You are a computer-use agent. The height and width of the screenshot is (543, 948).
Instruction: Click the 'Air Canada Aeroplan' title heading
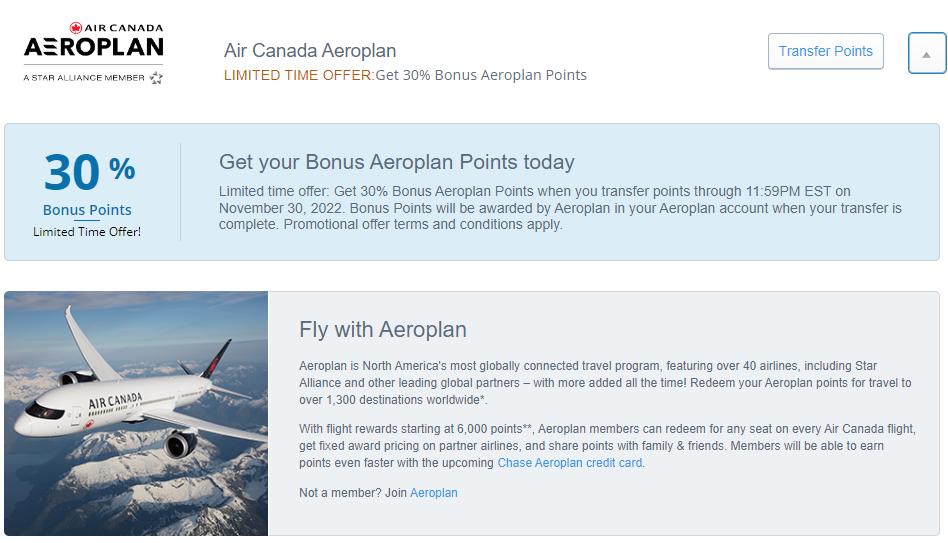pyautogui.click(x=310, y=51)
